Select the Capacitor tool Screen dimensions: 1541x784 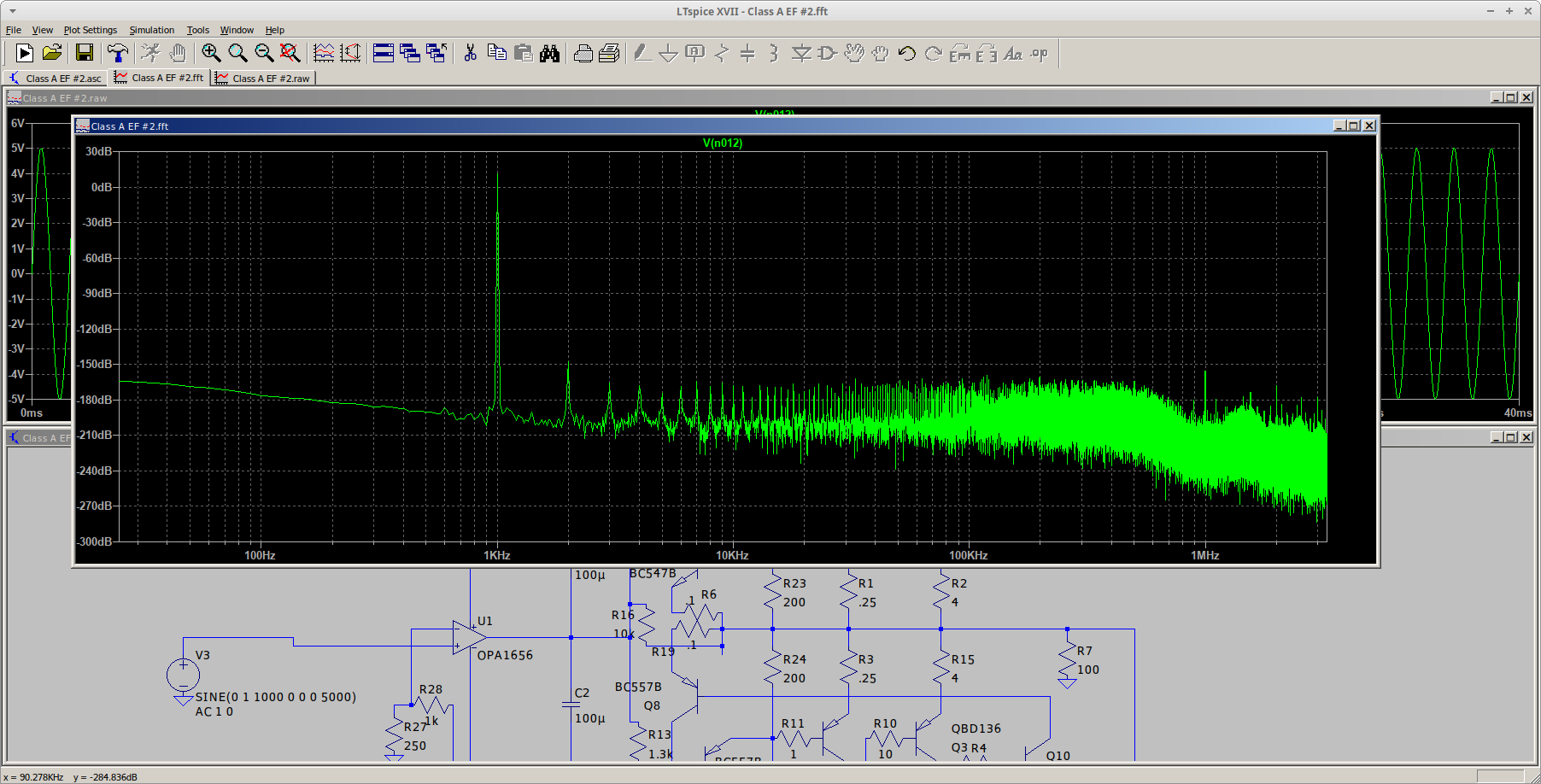pos(747,53)
